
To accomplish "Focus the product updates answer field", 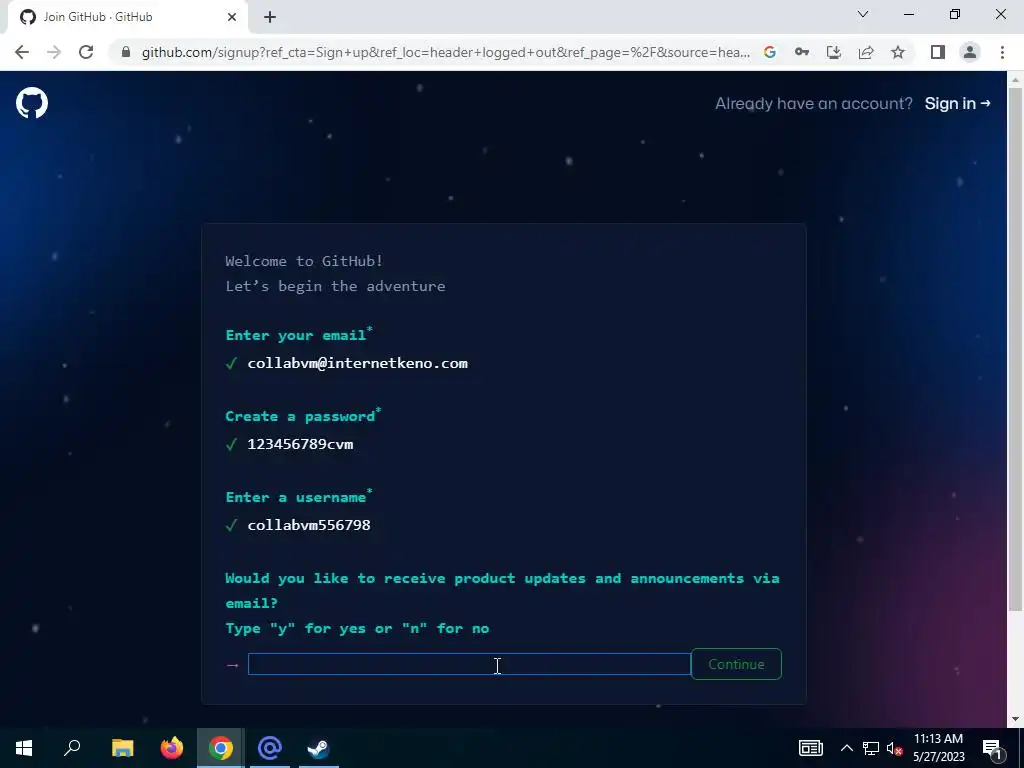I will (469, 664).
